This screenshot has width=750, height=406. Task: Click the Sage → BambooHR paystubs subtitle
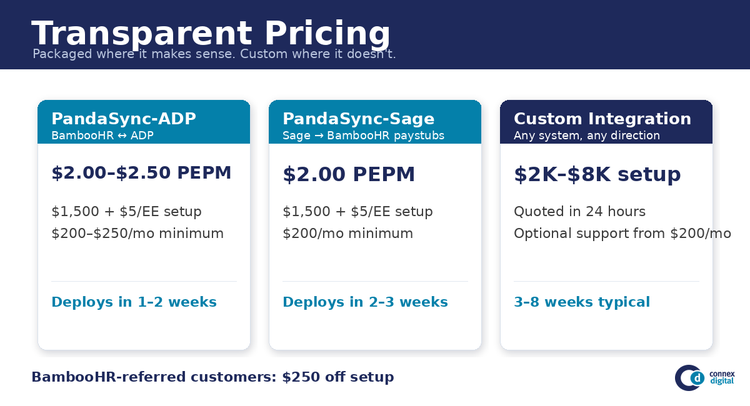click(x=363, y=135)
